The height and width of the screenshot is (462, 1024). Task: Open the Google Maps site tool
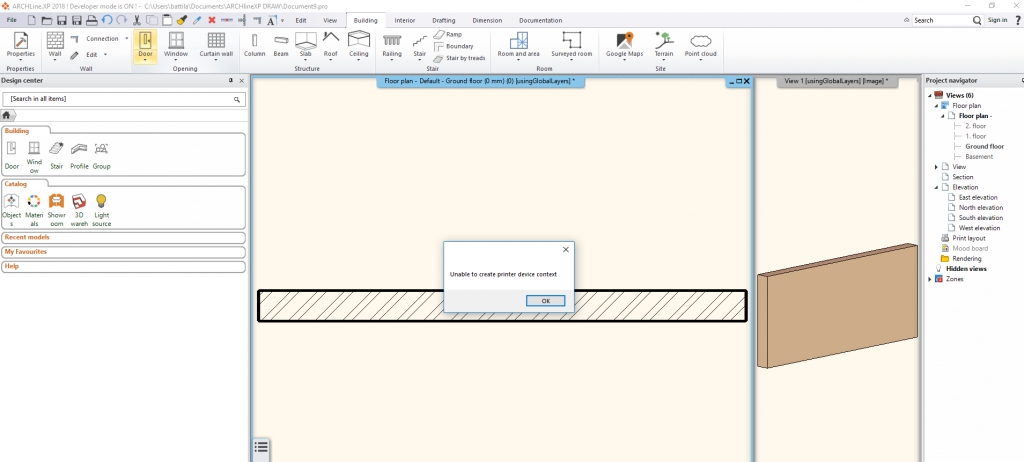pyautogui.click(x=624, y=44)
